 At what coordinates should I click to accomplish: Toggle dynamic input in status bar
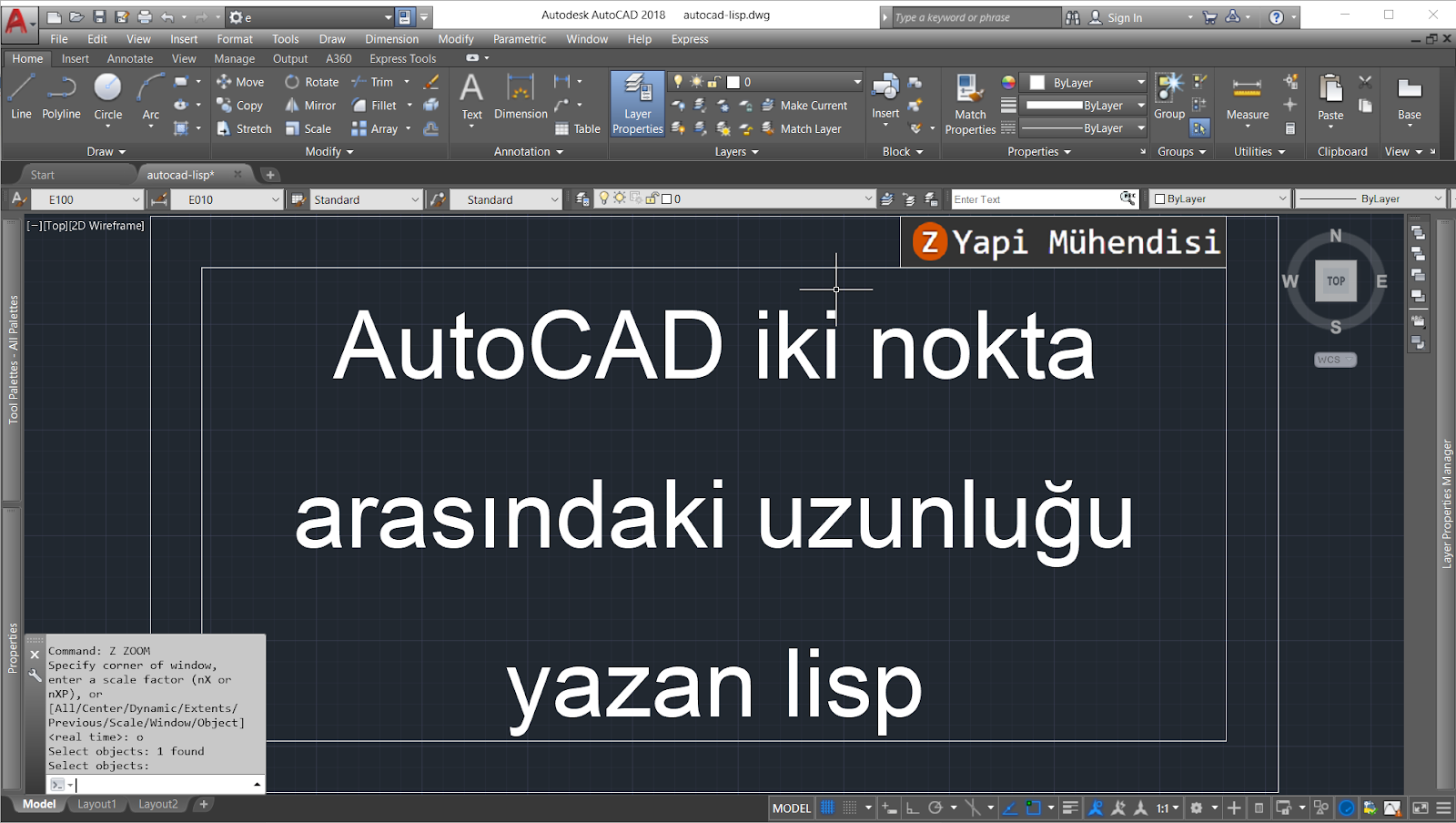890,808
